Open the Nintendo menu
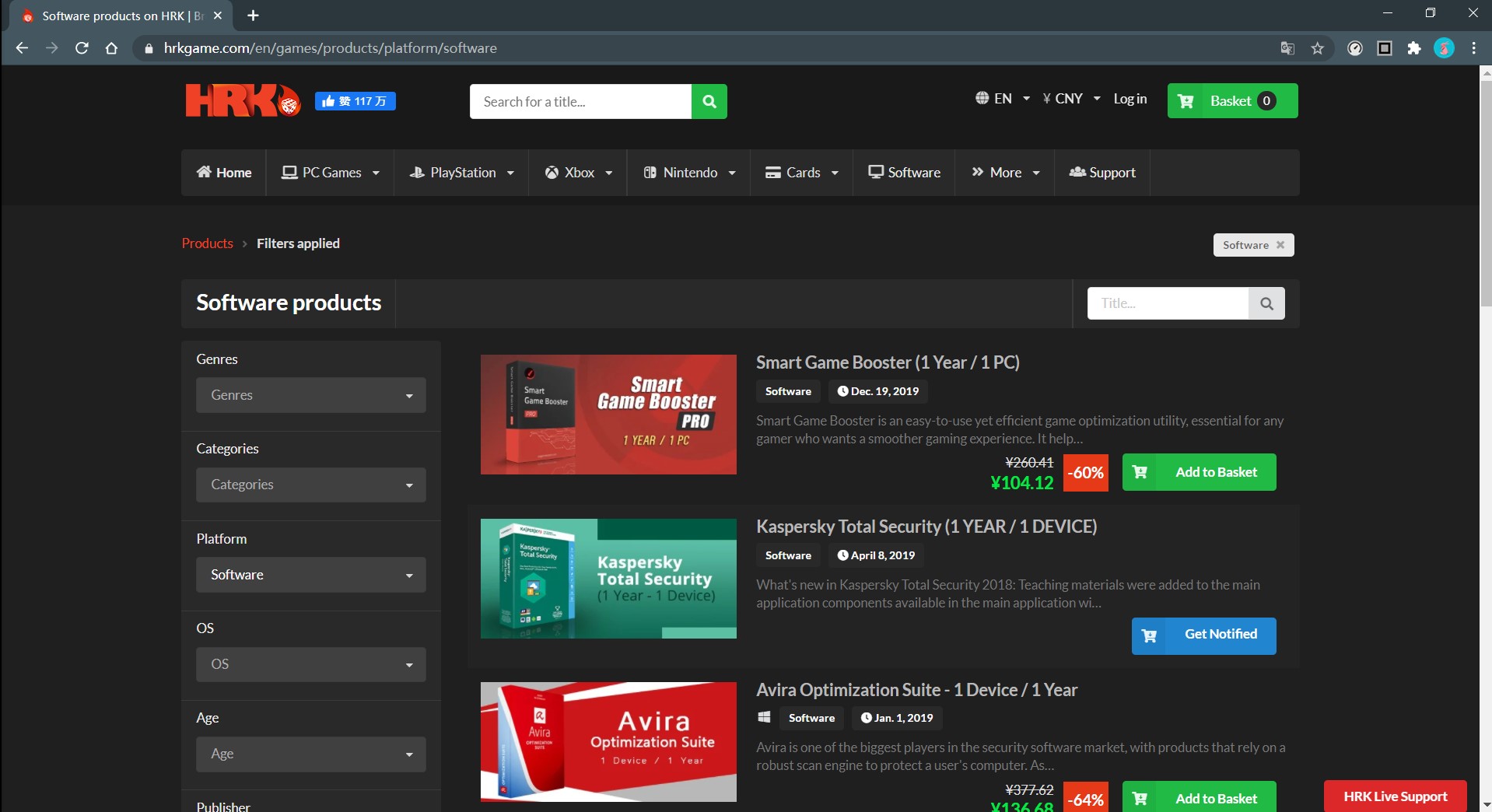This screenshot has width=1492, height=812. coord(689,173)
